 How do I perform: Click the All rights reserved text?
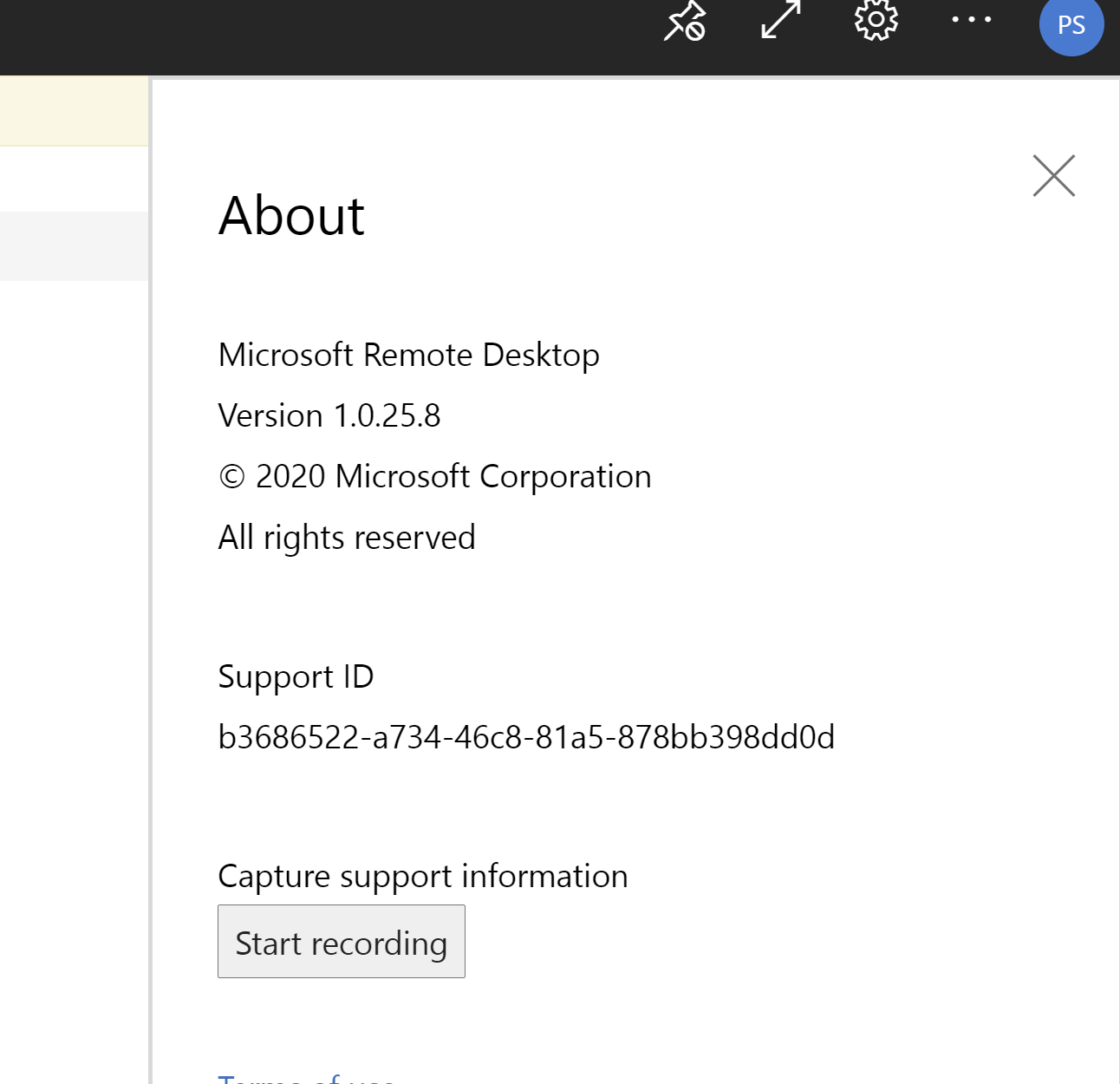347,538
